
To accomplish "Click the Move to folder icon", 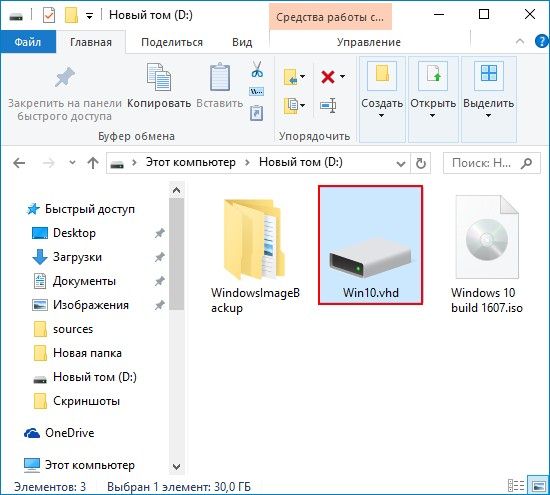I will coord(290,77).
